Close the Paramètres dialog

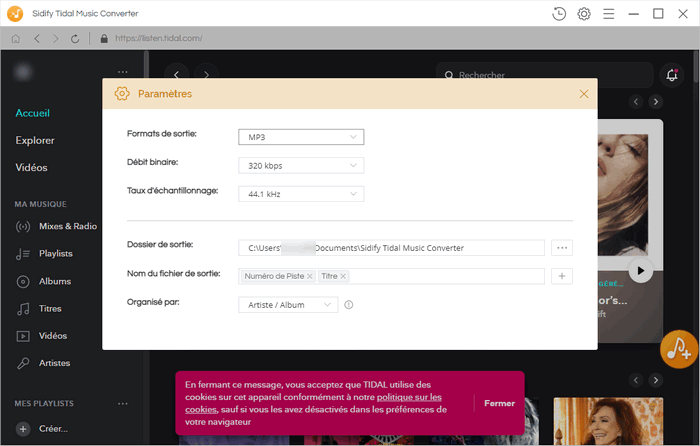click(x=584, y=94)
